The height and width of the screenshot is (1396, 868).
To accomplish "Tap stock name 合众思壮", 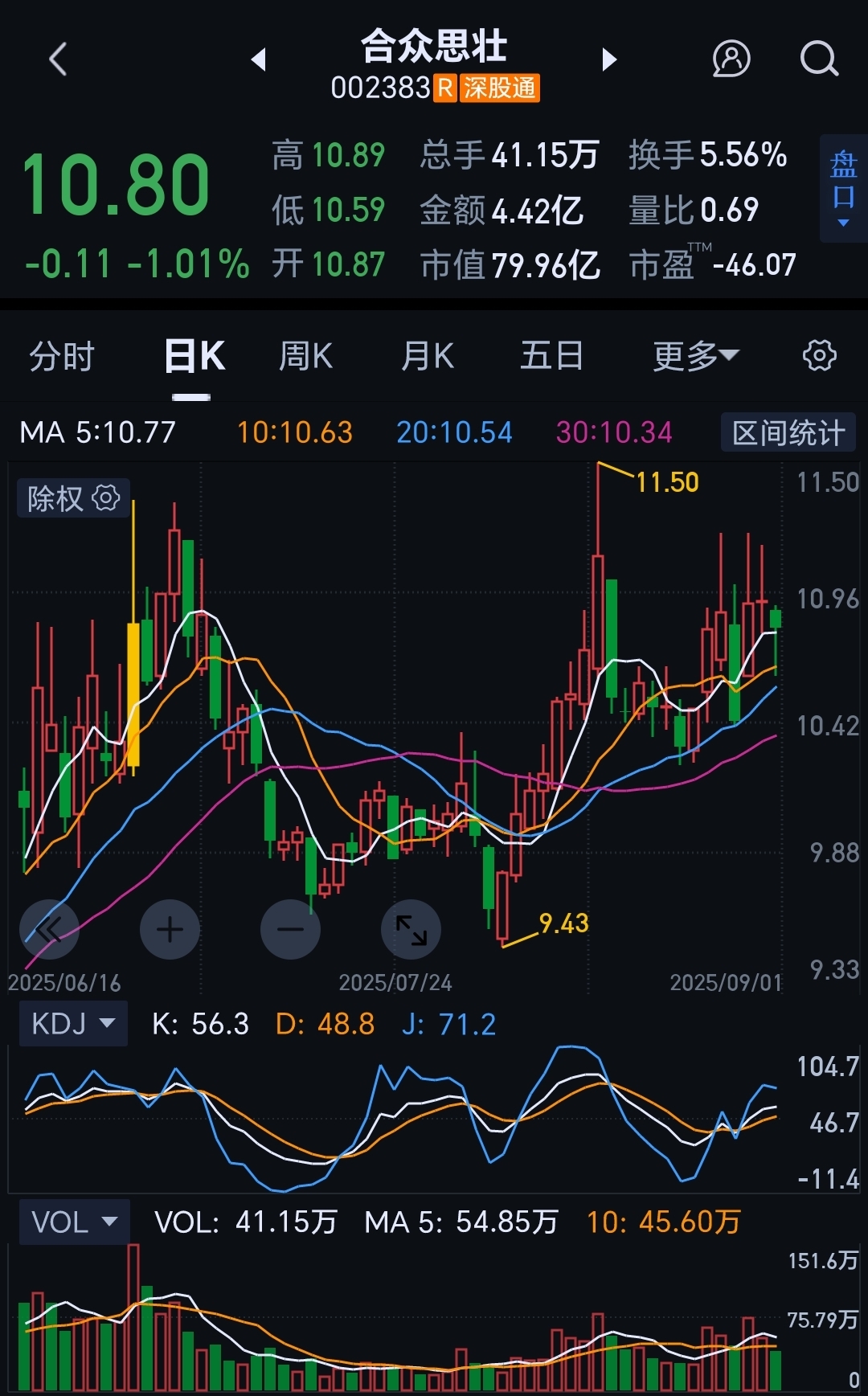I will coord(434,46).
